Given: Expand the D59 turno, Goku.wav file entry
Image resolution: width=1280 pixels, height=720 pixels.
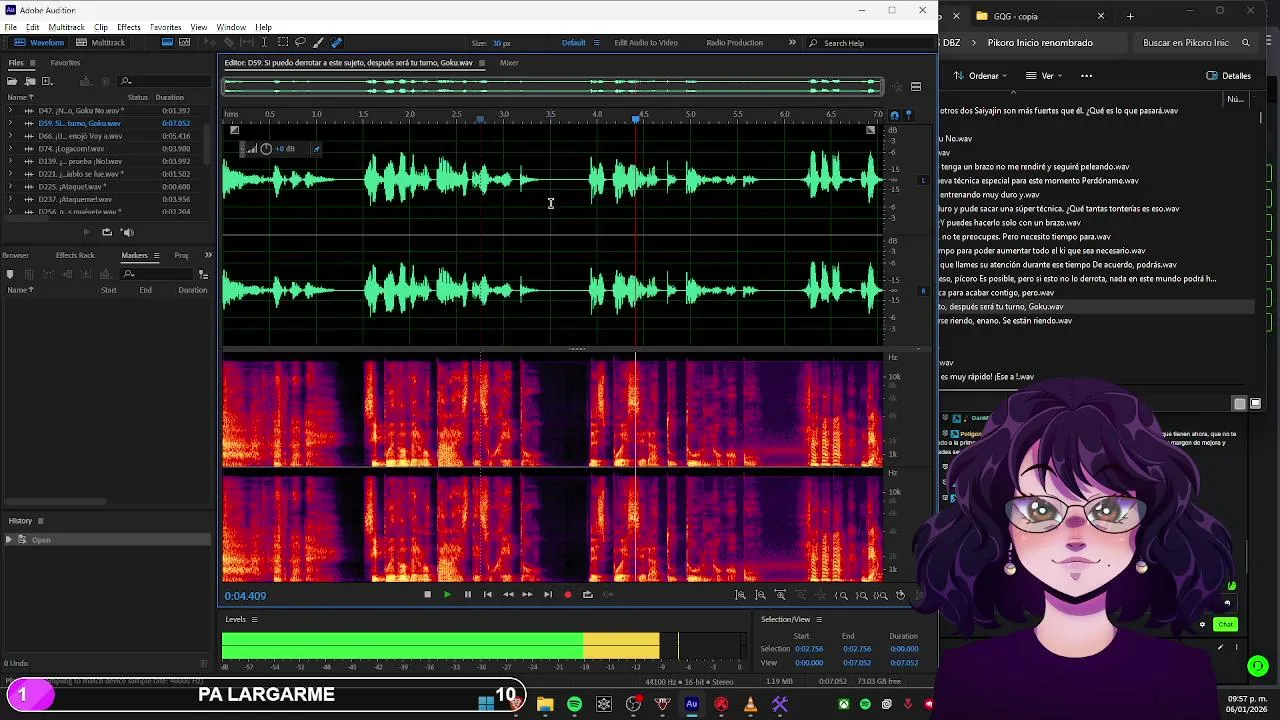Looking at the screenshot, I should coord(12,123).
